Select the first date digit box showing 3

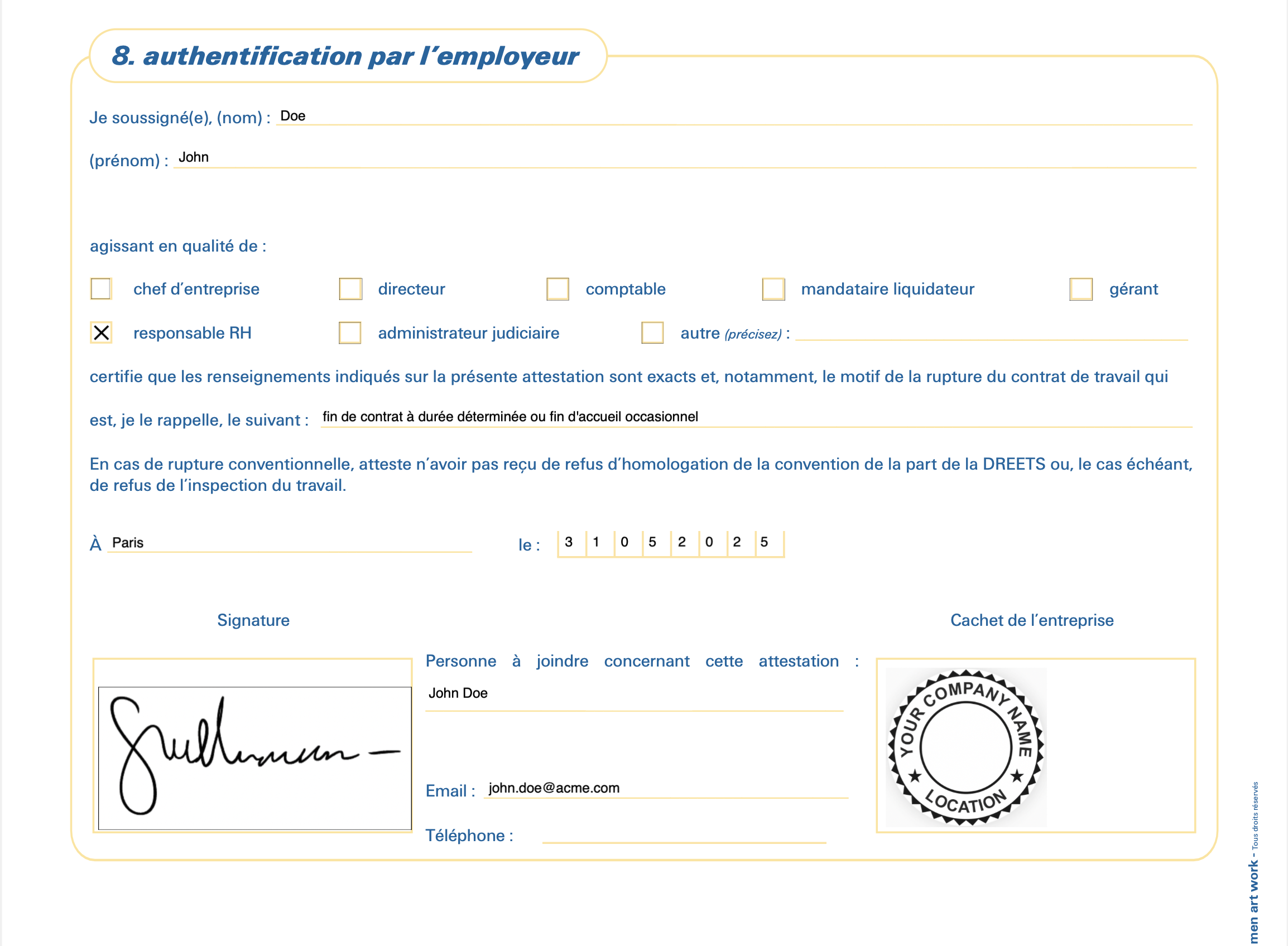pos(572,543)
